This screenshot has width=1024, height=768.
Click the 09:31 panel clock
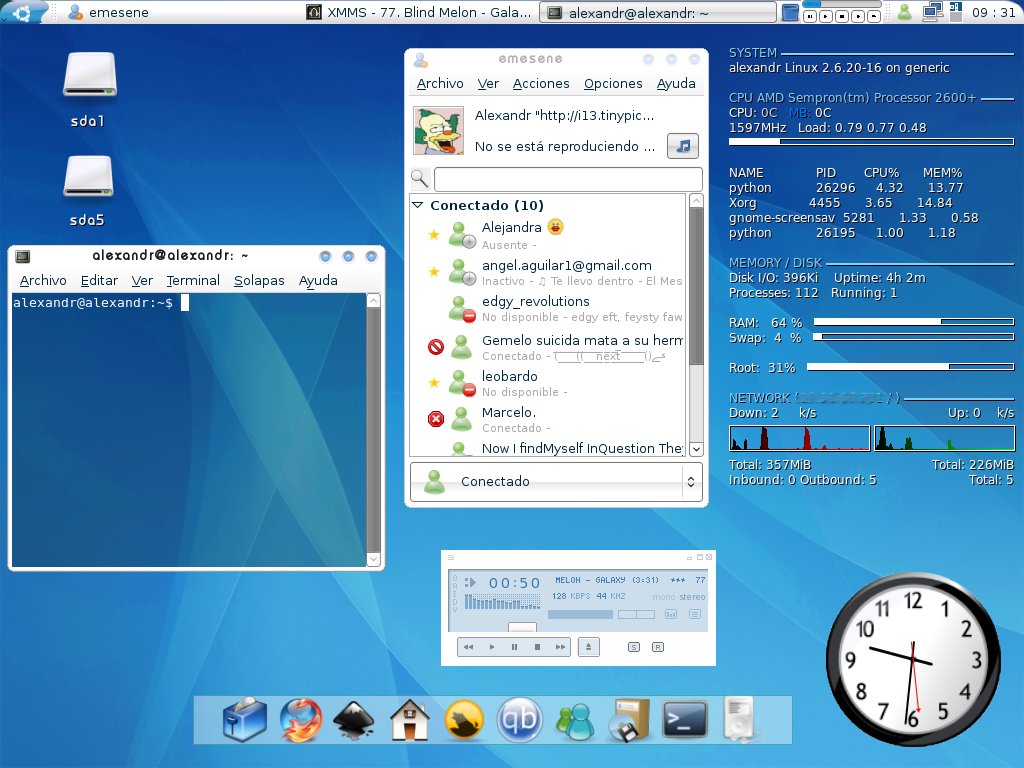tap(993, 12)
